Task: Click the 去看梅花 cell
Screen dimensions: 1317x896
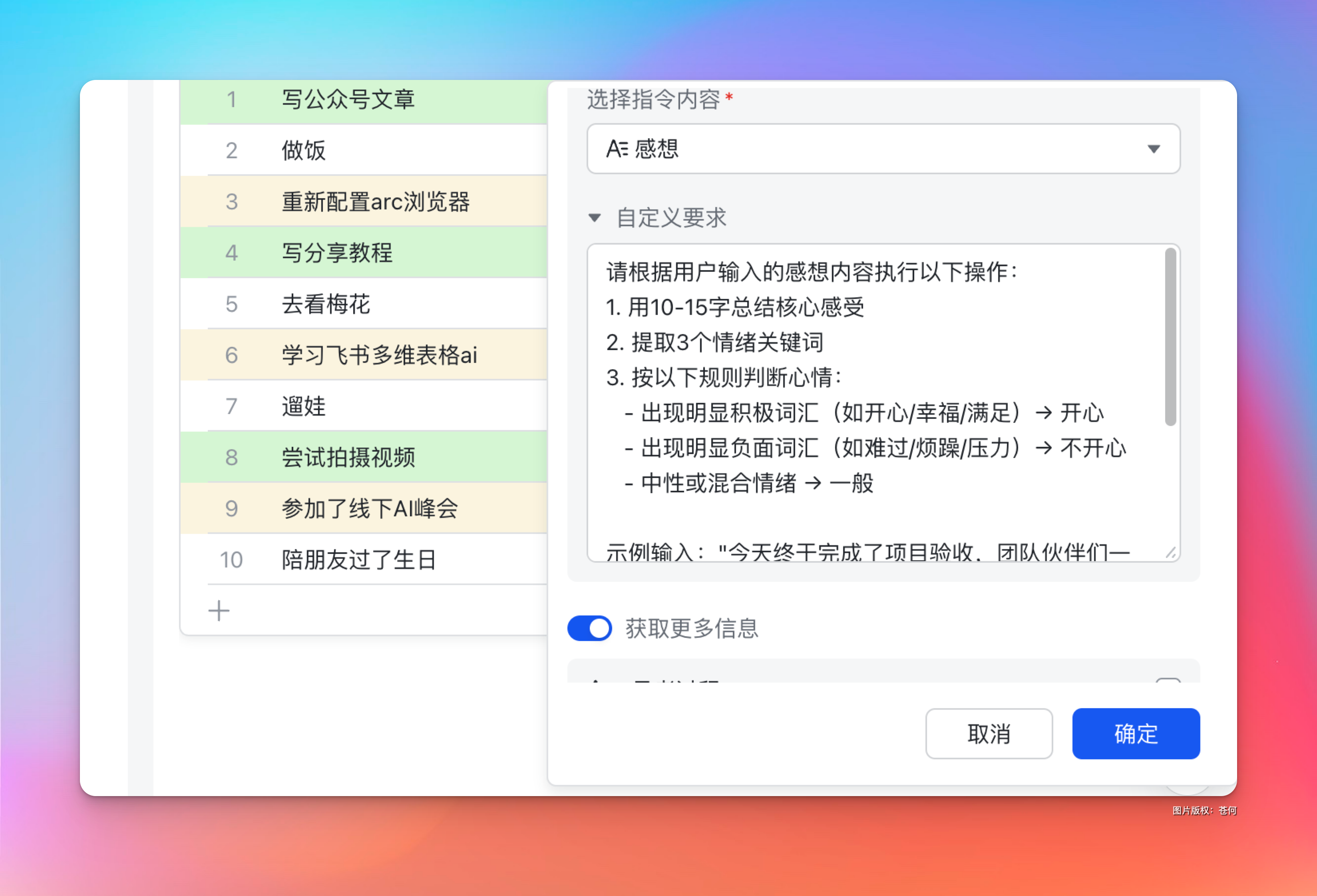Action: click(326, 305)
